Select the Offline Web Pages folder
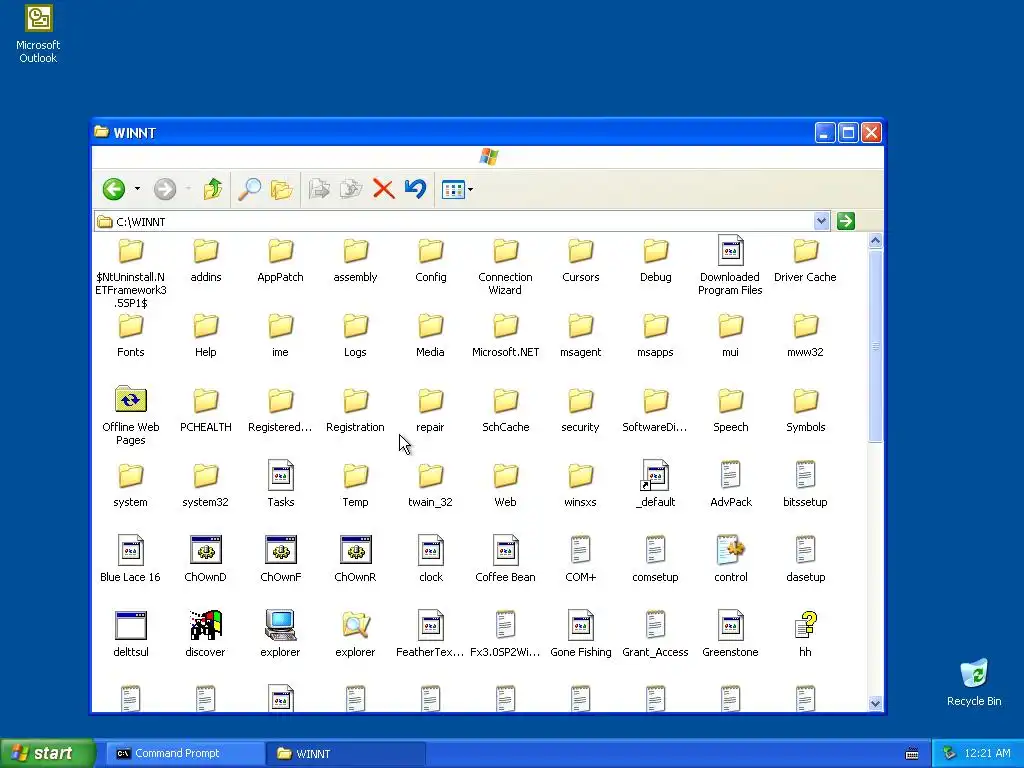 point(131,415)
